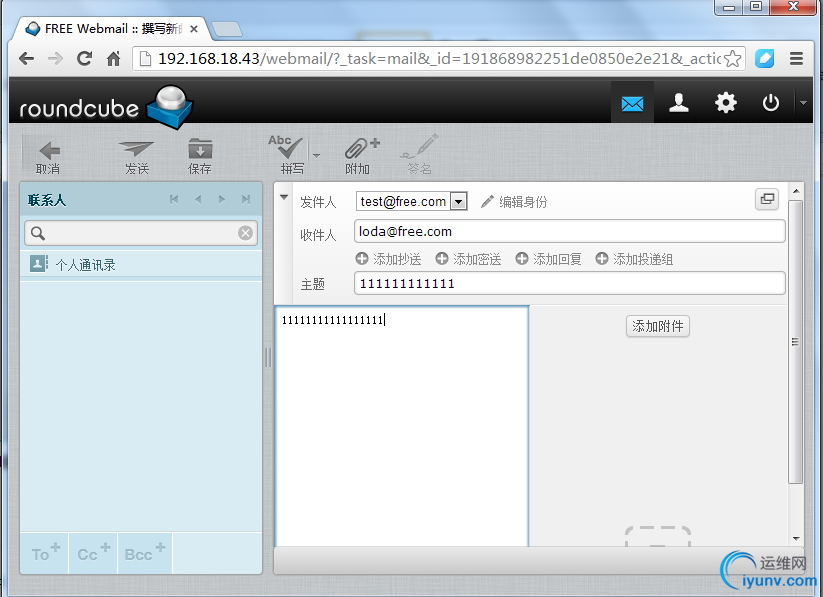Send the message with 发送 icon
Viewport: 823px width, 597px height.
pyautogui.click(x=136, y=149)
